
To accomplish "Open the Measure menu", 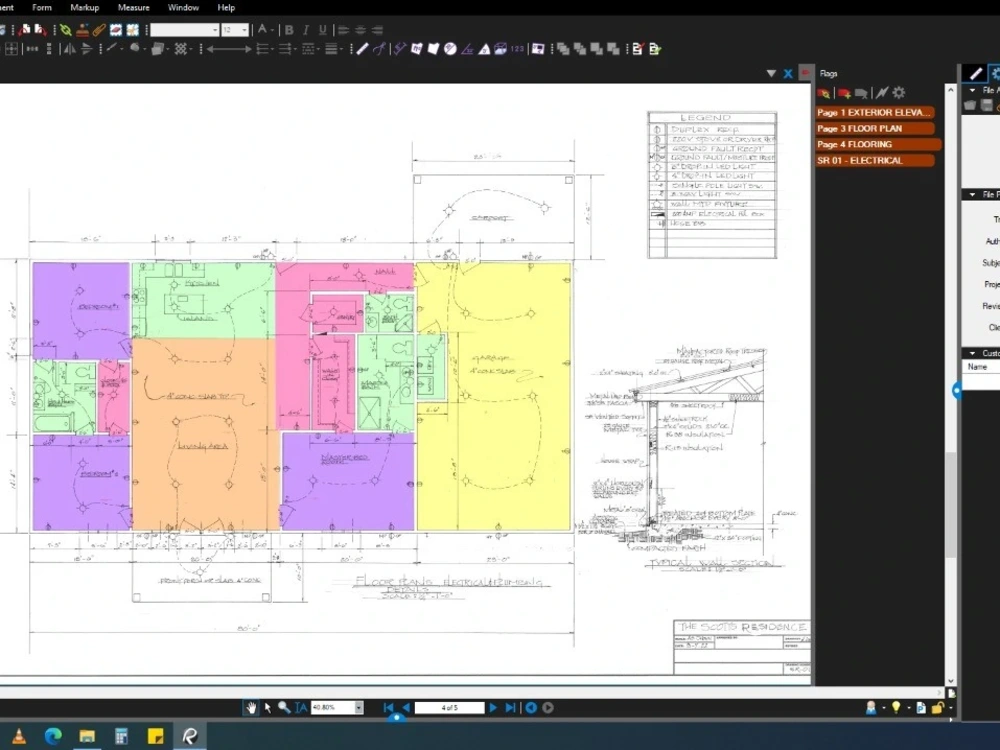I will (x=133, y=7).
